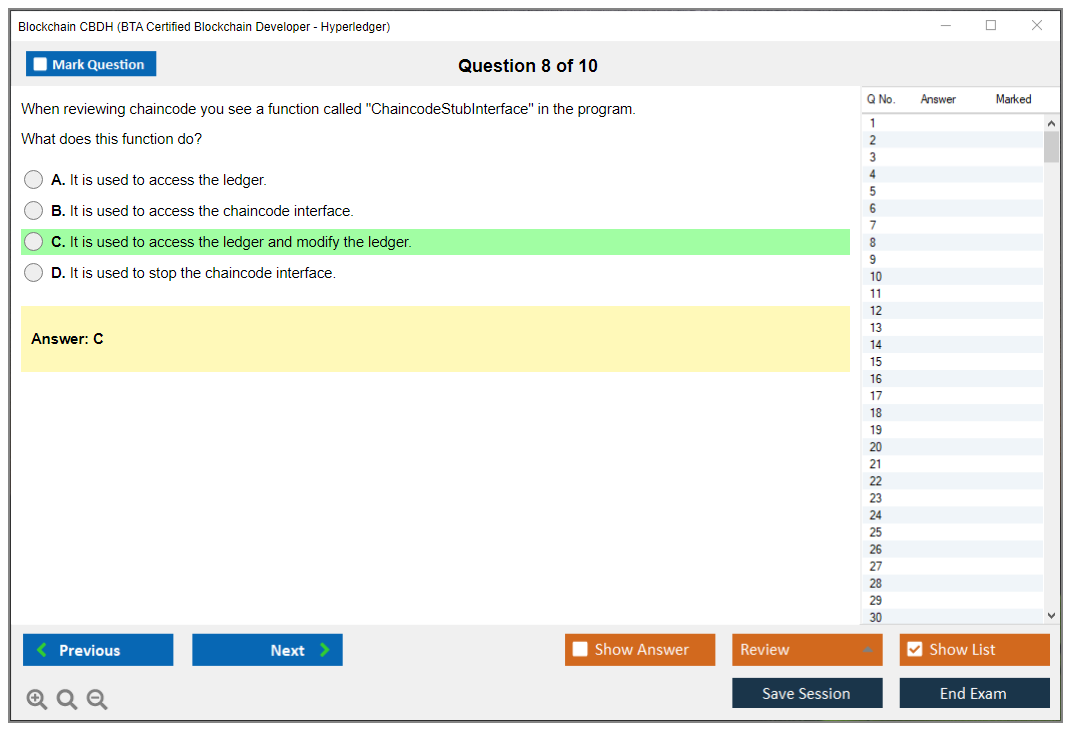Screen dimensions: 1075x735
Task: Choose radio option B about chaincode interface
Action: point(34,211)
